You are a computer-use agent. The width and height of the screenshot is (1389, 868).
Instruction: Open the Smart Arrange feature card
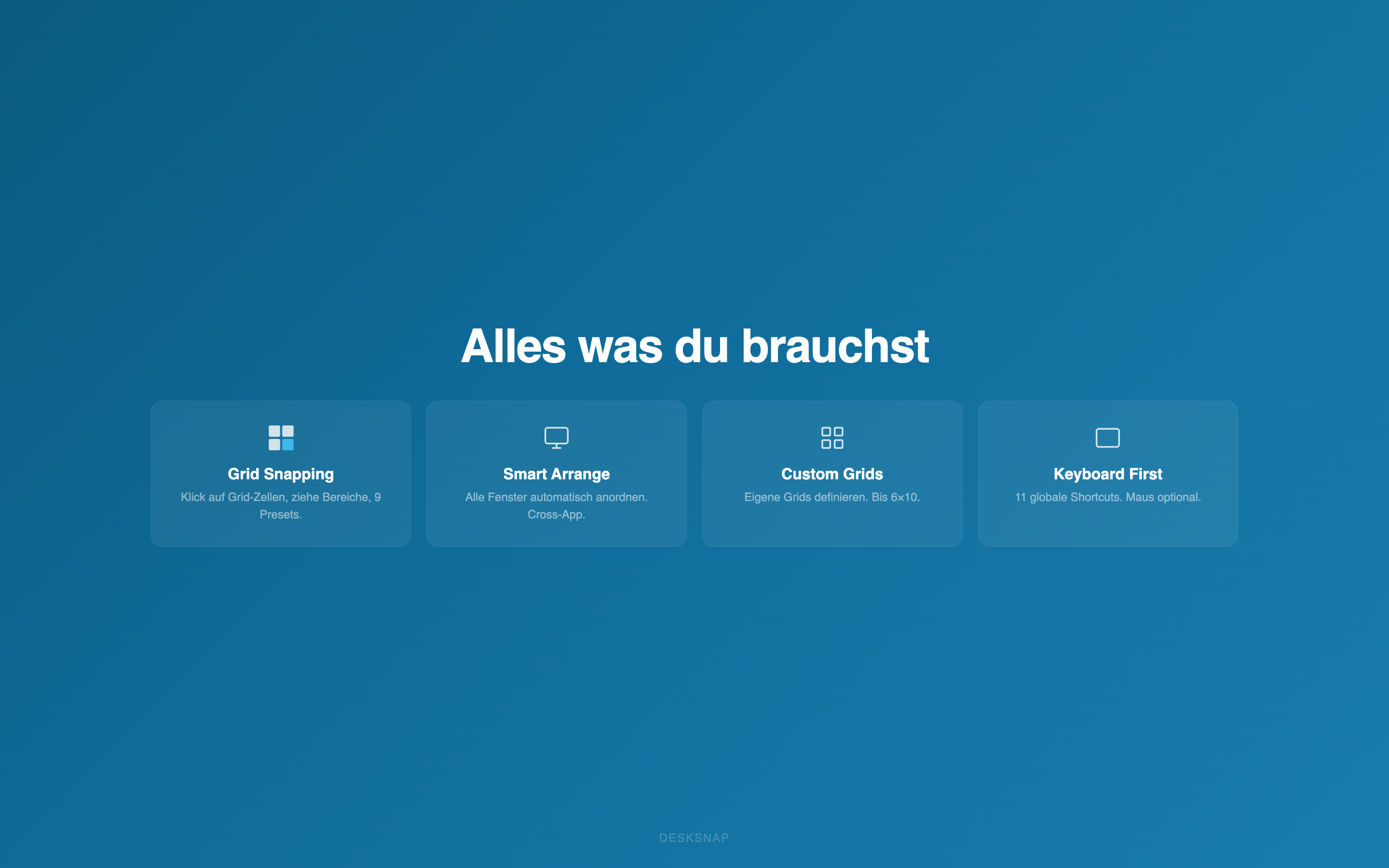pyautogui.click(x=557, y=474)
